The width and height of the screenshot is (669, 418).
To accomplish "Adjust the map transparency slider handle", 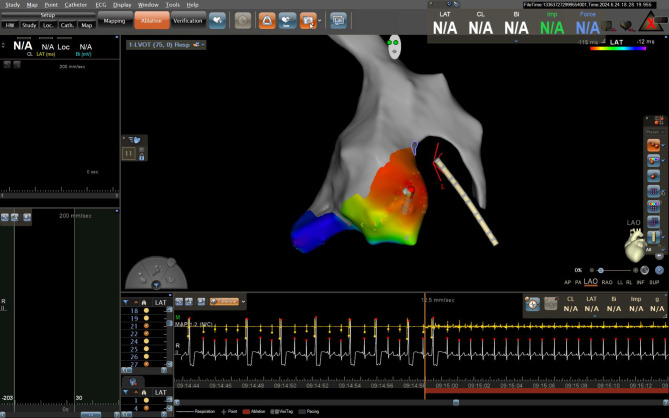I will pos(600,270).
